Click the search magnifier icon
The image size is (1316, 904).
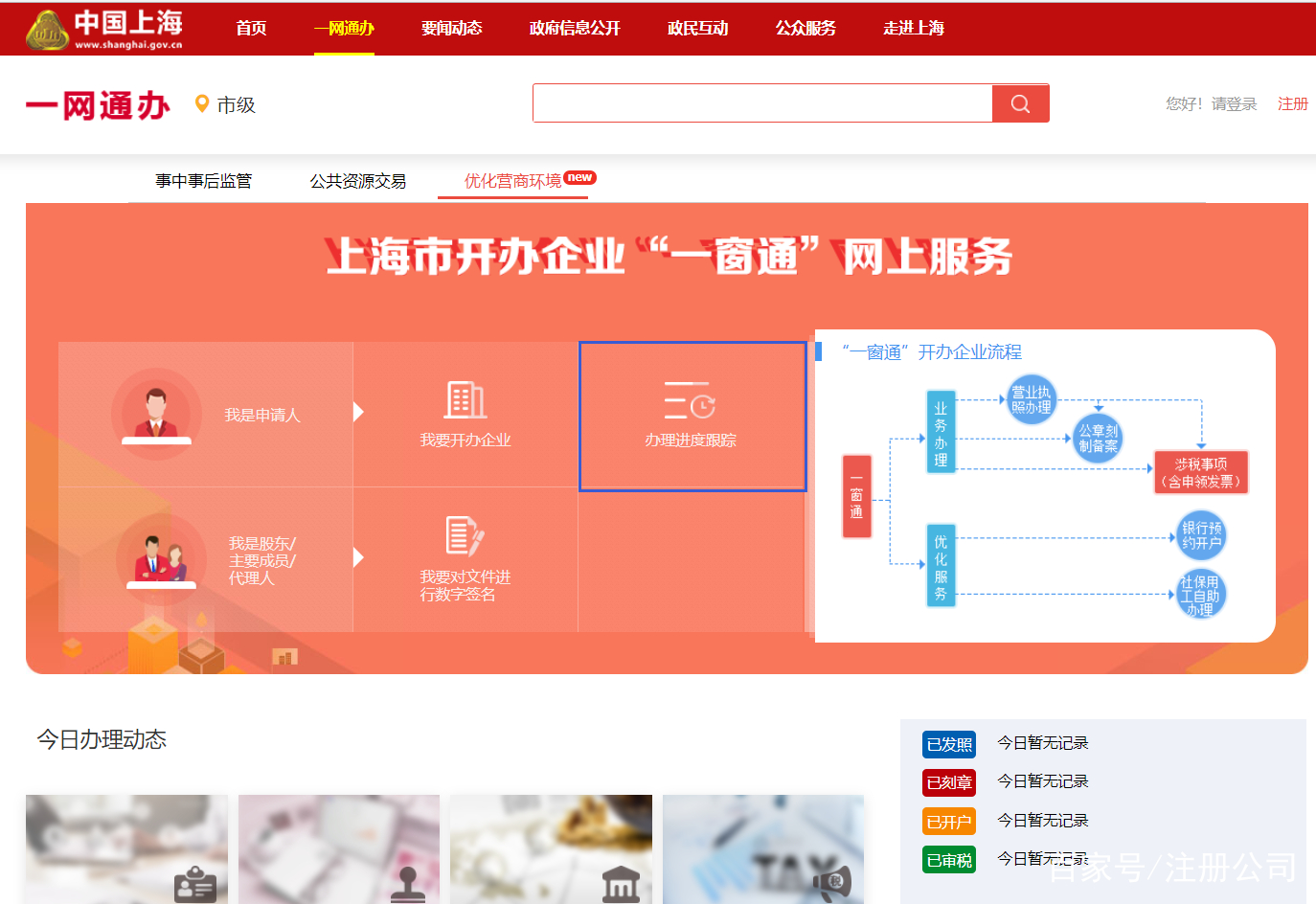coord(1019,102)
